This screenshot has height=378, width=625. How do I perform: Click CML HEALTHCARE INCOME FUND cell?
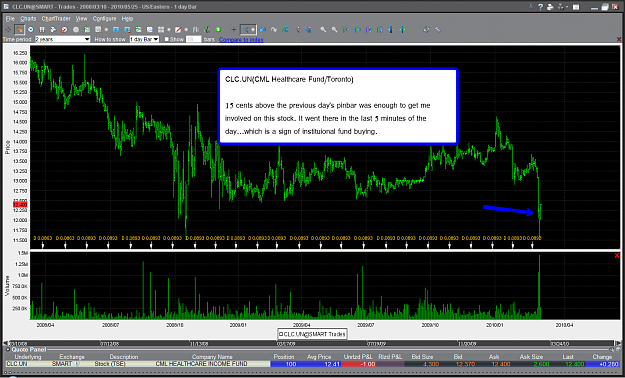click(201, 364)
